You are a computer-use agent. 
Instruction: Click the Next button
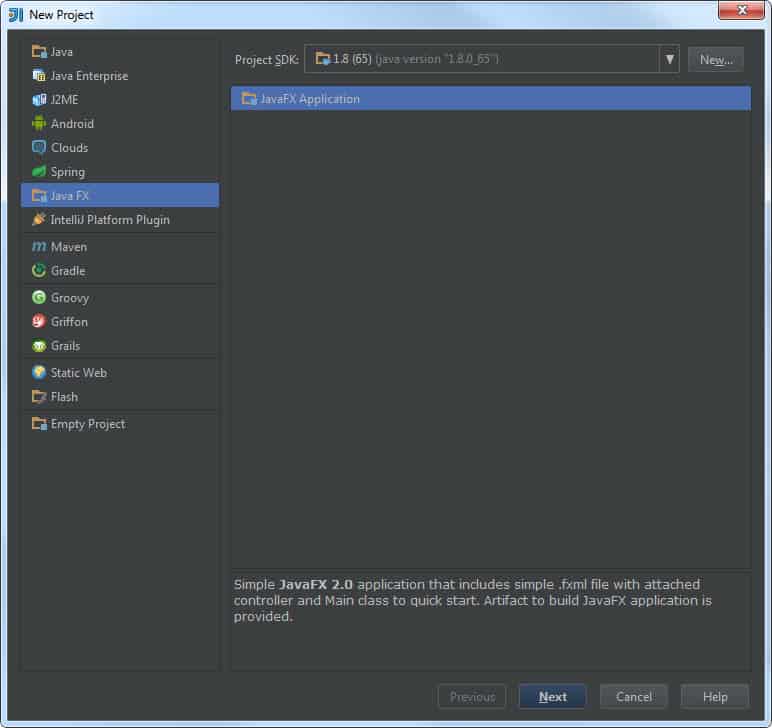point(552,696)
